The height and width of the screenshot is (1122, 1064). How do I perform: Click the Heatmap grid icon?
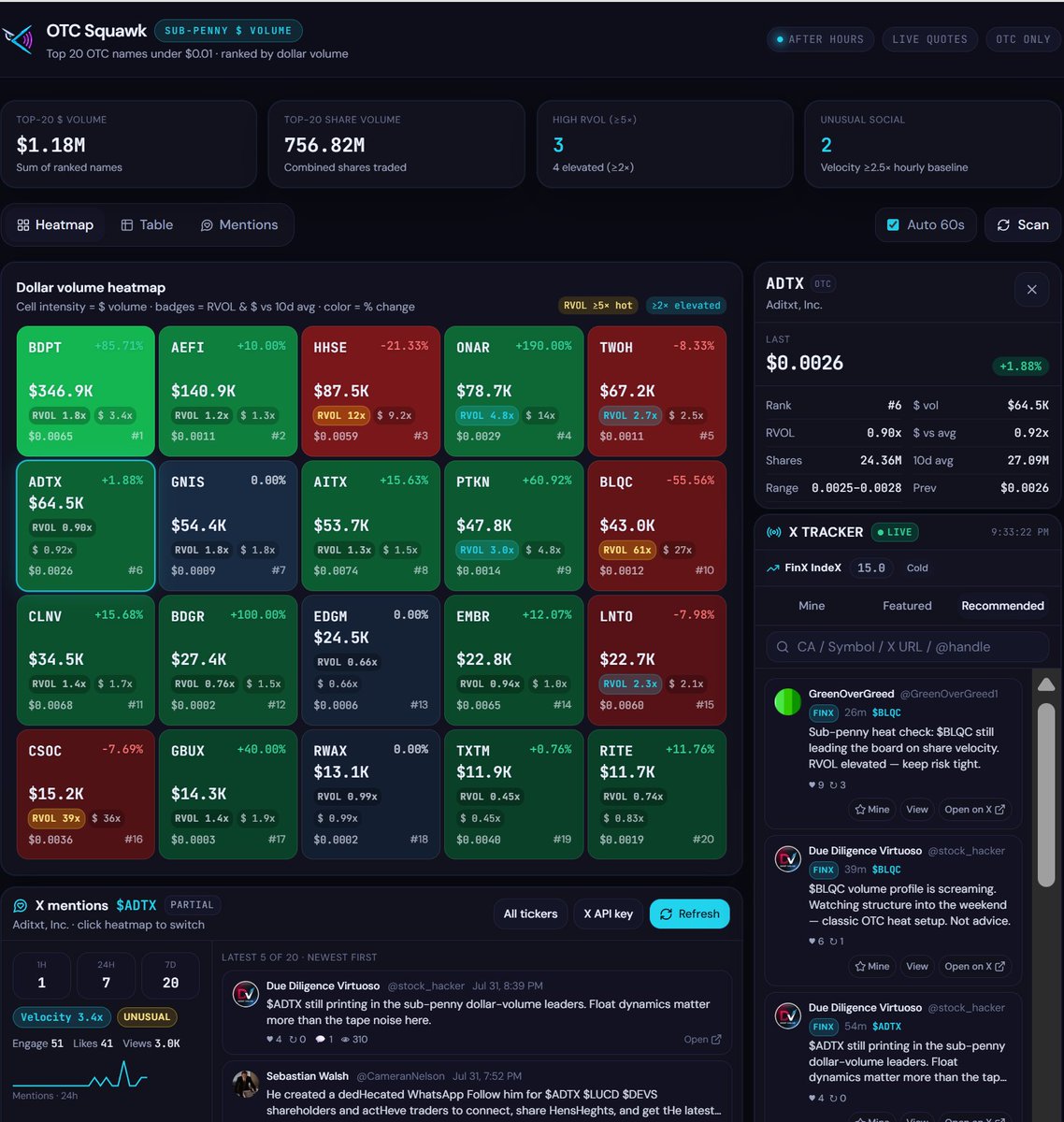pos(23,225)
